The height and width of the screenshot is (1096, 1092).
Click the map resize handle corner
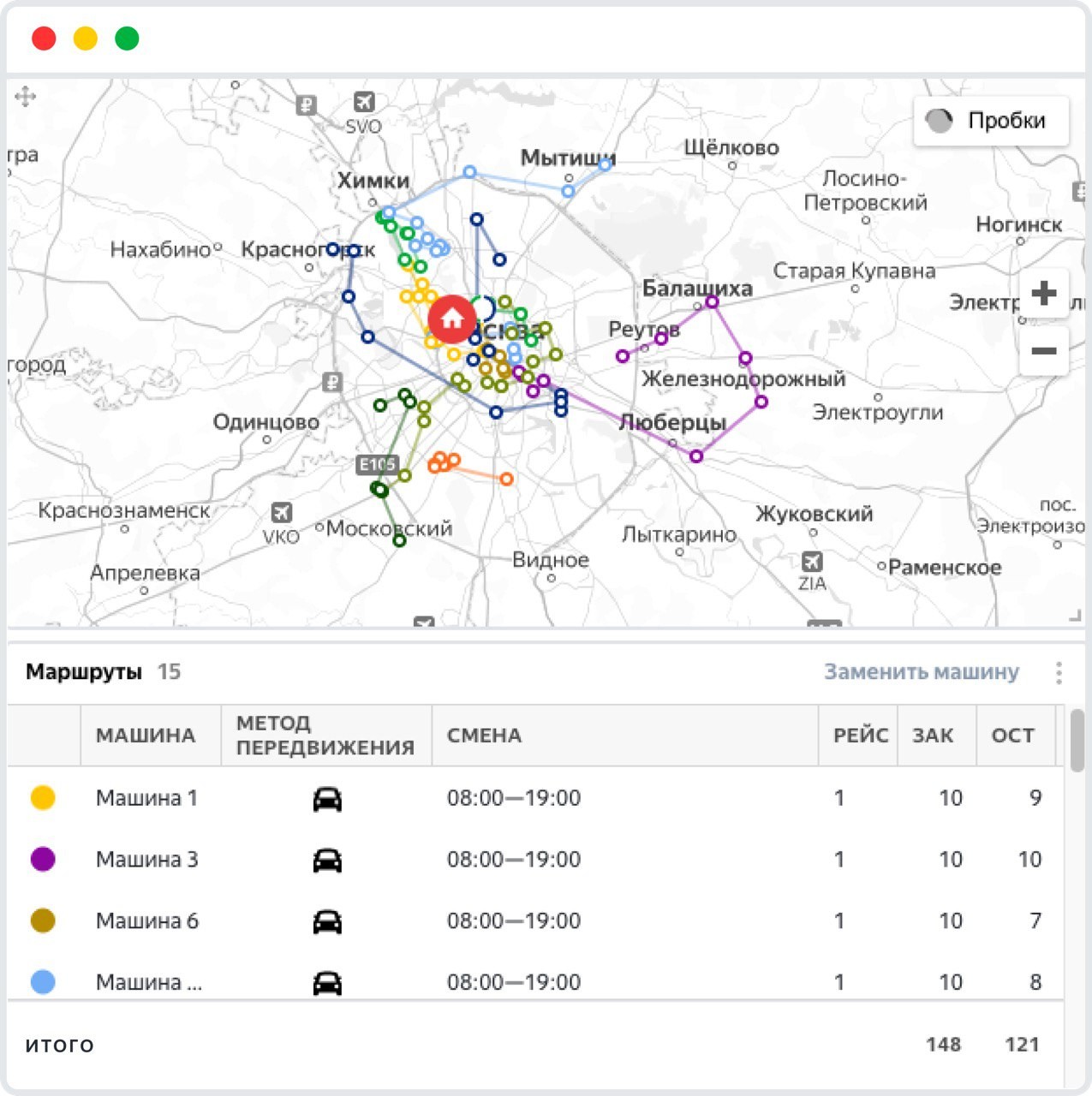click(x=1074, y=616)
